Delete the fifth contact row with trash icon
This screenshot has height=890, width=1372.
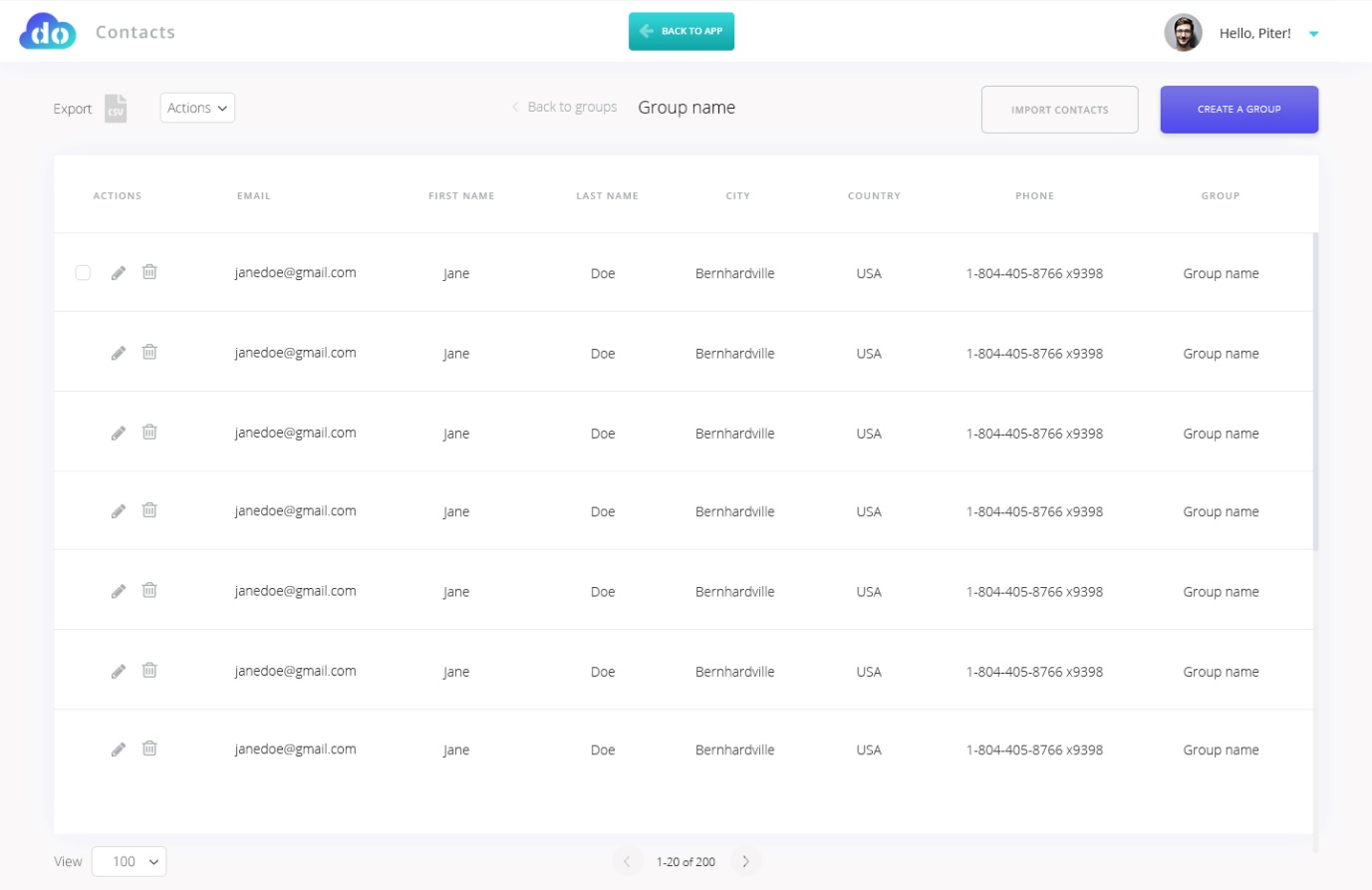[149, 589]
